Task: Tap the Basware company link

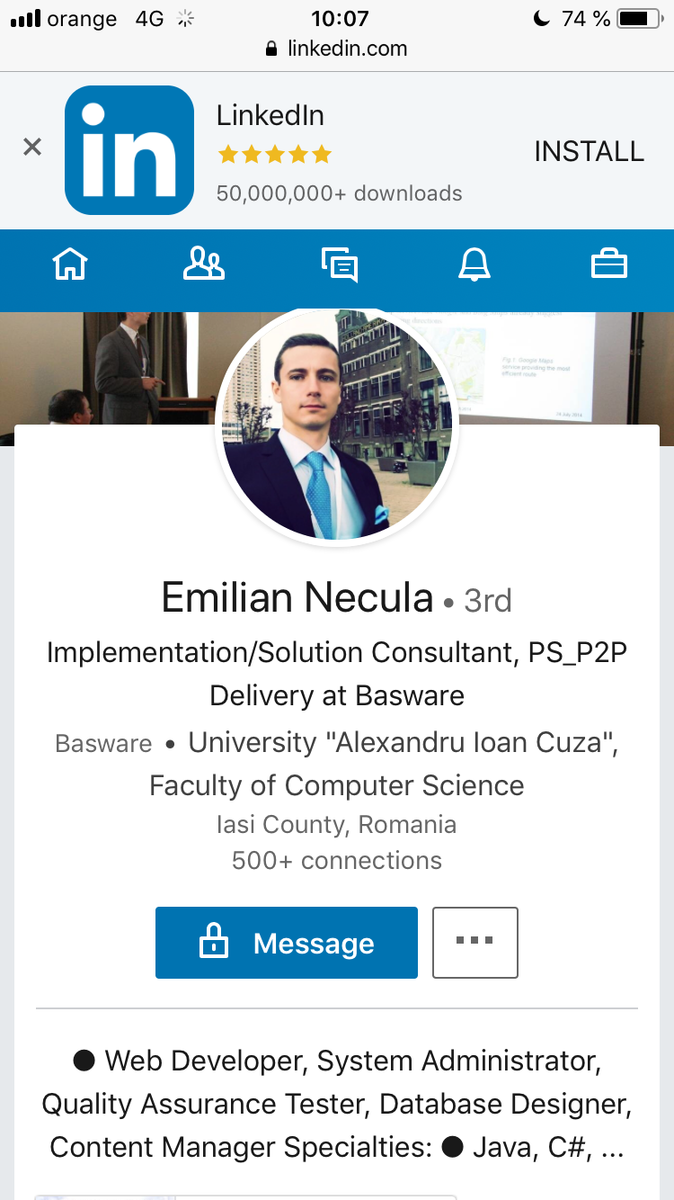Action: coord(103,743)
